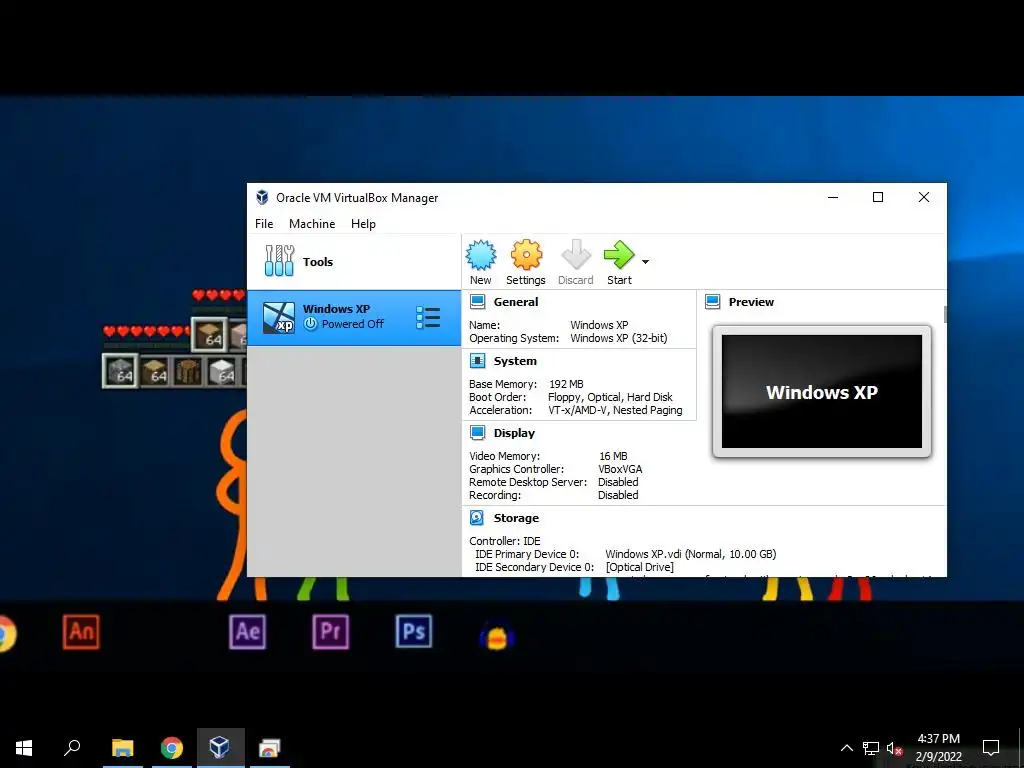Click the 'VBoxVGA' graphics controller value

[x=620, y=469]
